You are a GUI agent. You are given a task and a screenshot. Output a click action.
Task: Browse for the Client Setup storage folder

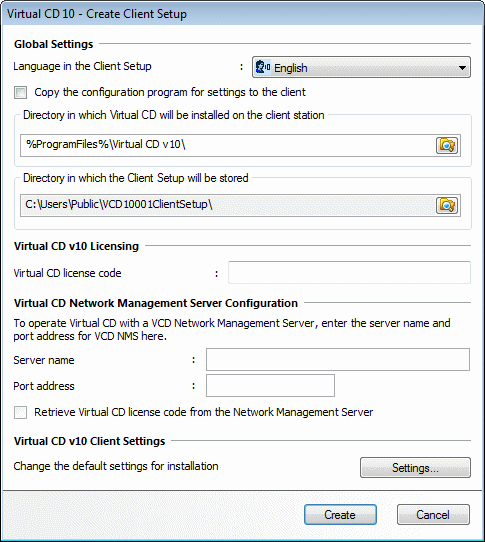coord(447,205)
